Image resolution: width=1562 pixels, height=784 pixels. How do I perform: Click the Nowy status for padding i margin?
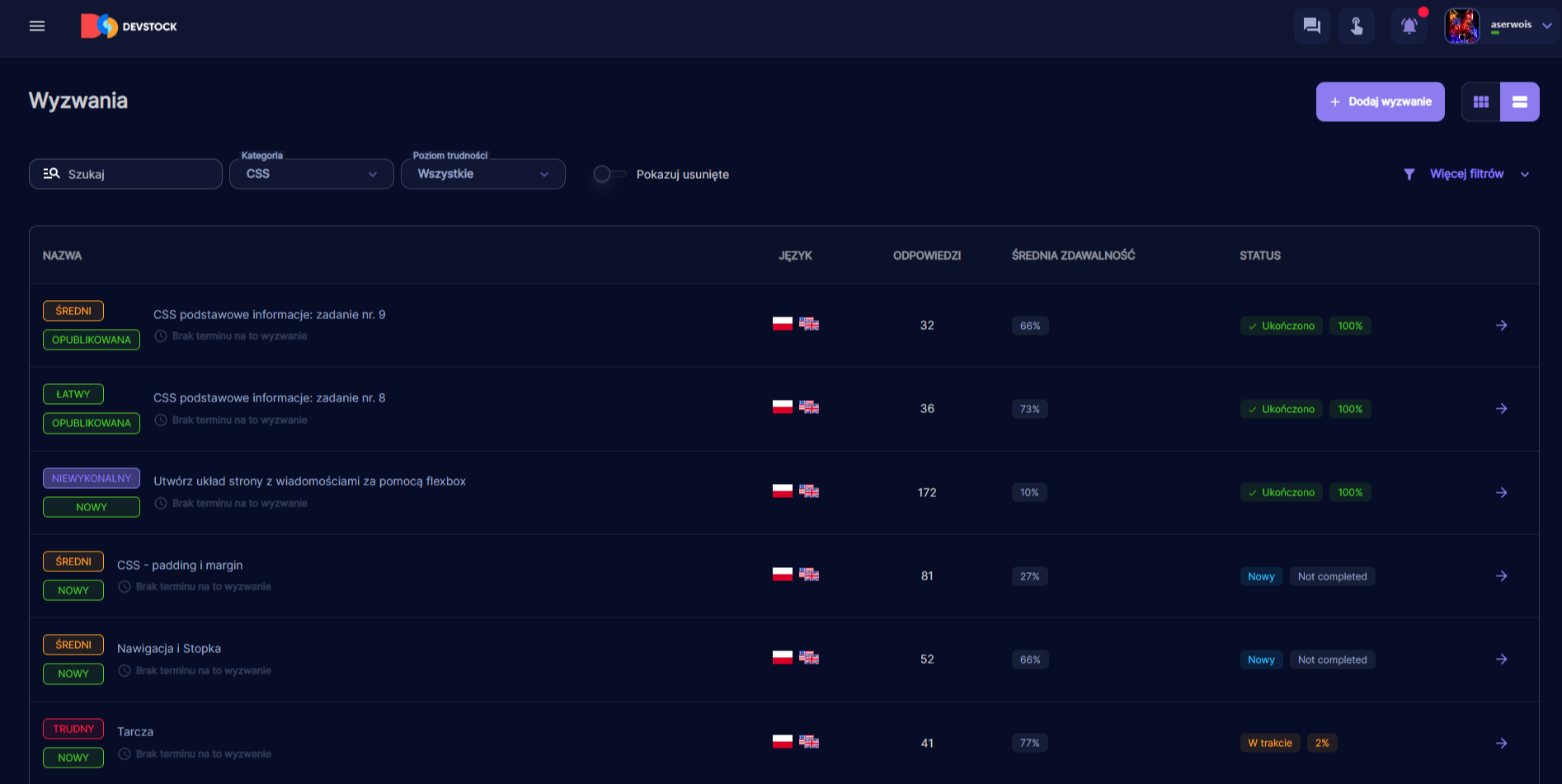(1261, 576)
